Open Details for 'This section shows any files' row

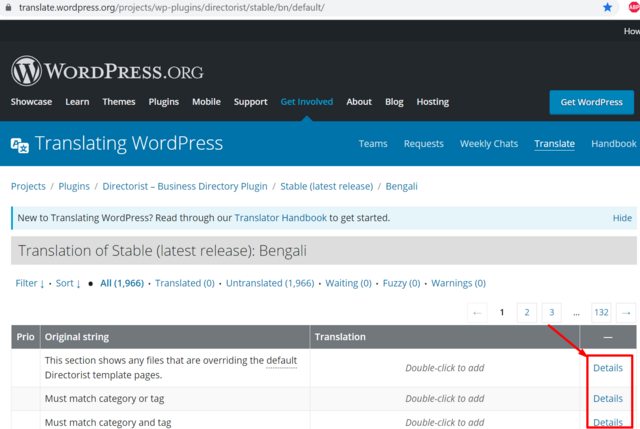[x=608, y=368]
